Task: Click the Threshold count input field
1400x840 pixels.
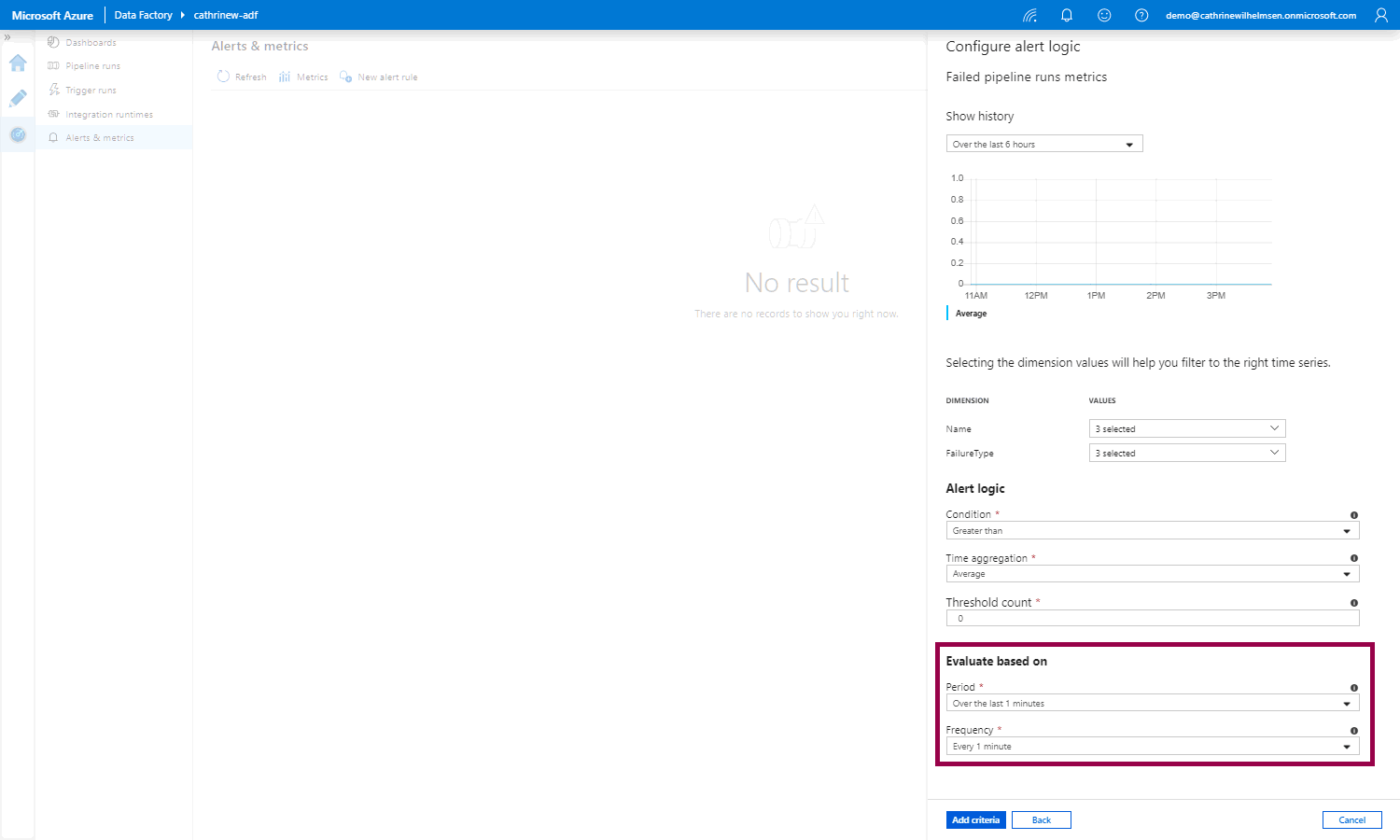Action: (x=1152, y=619)
